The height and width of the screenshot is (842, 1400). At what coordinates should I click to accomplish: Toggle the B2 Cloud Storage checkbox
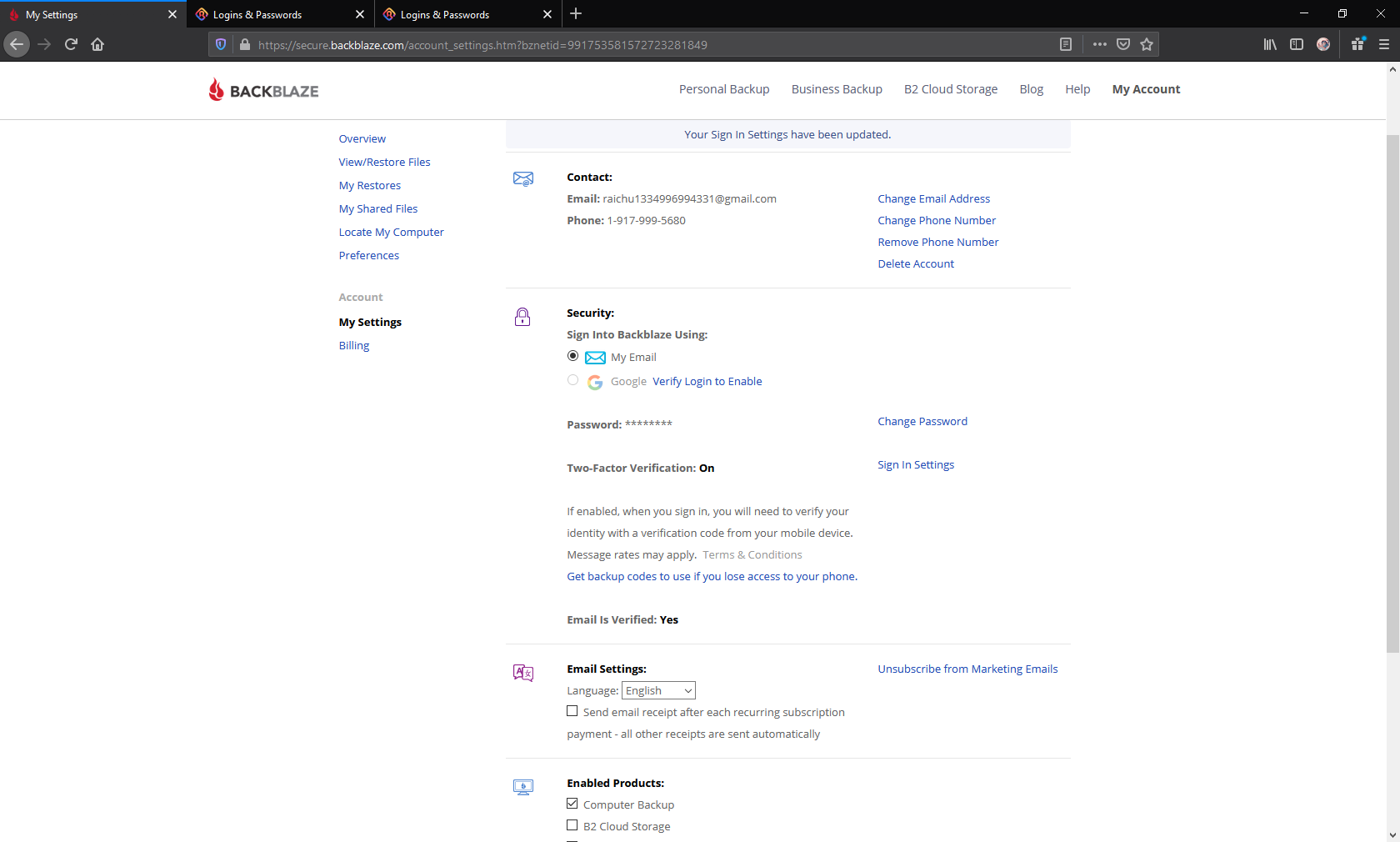(x=572, y=825)
